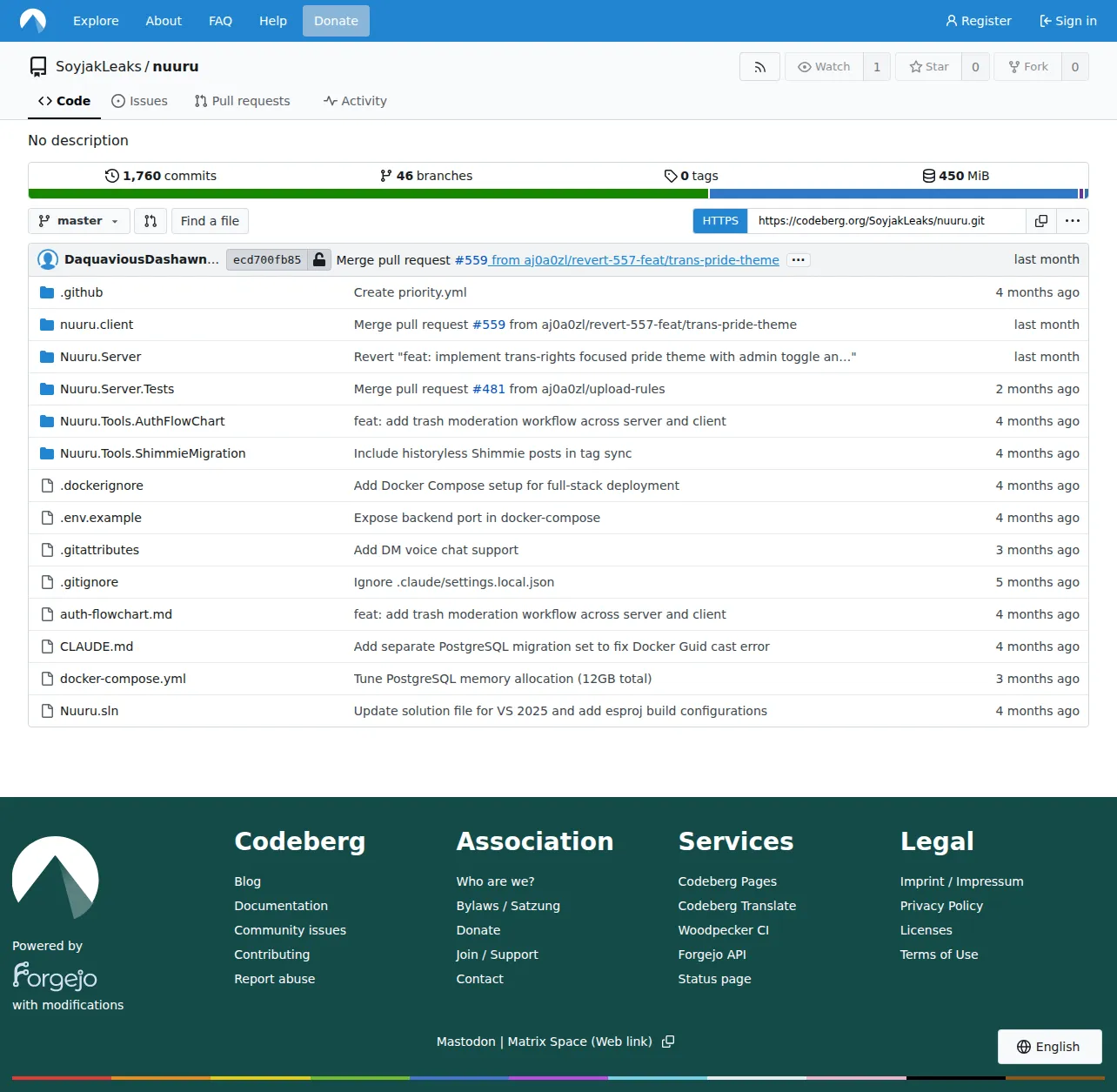This screenshot has width=1117, height=1092.
Task: Click the nuuru.client folder icon
Action: (x=47, y=325)
